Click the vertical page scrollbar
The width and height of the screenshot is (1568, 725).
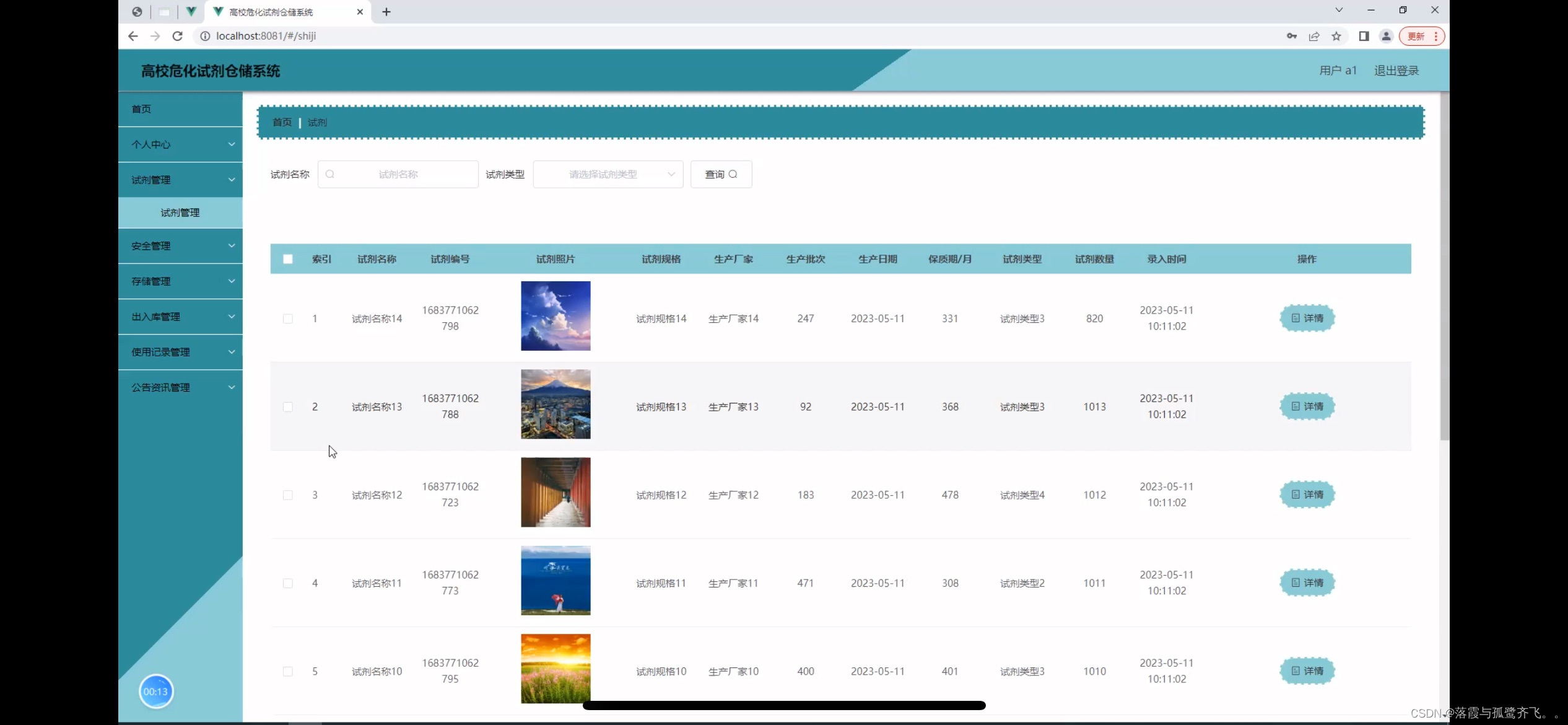tap(1444, 266)
